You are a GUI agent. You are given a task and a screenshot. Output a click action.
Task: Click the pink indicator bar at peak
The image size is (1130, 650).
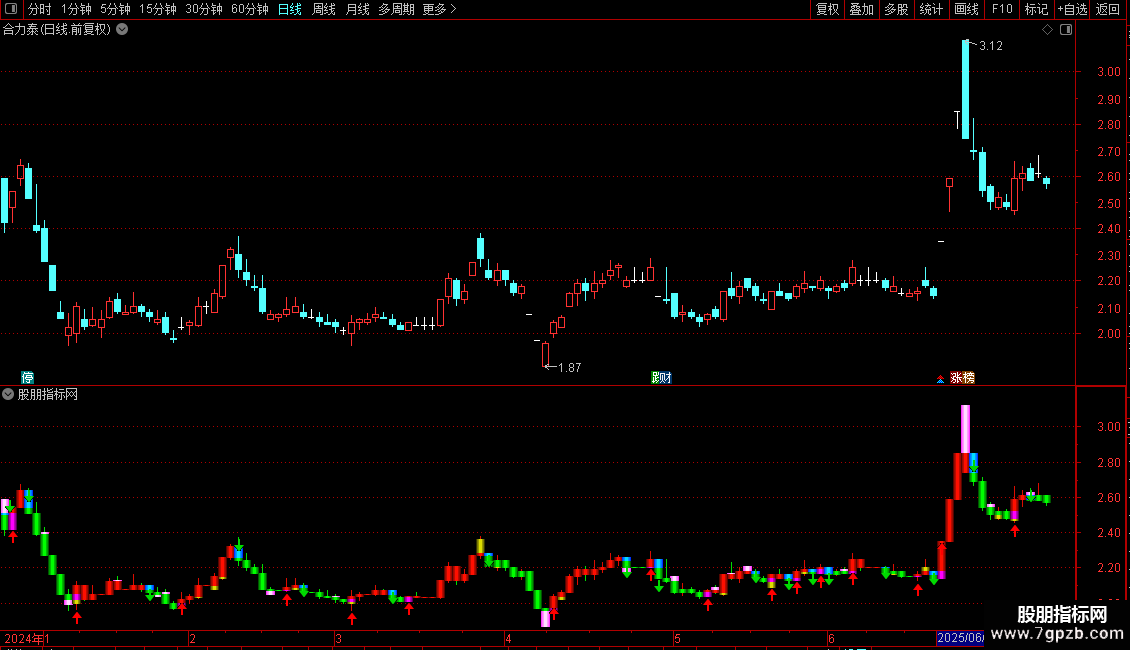(966, 429)
